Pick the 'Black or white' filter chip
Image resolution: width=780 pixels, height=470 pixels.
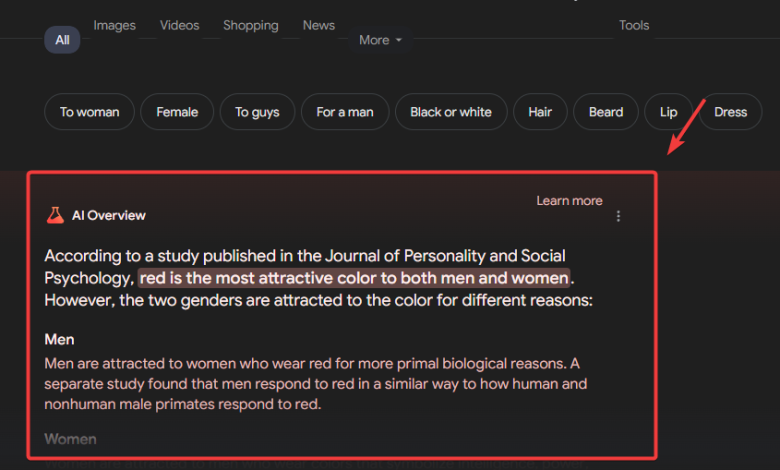click(x=451, y=112)
